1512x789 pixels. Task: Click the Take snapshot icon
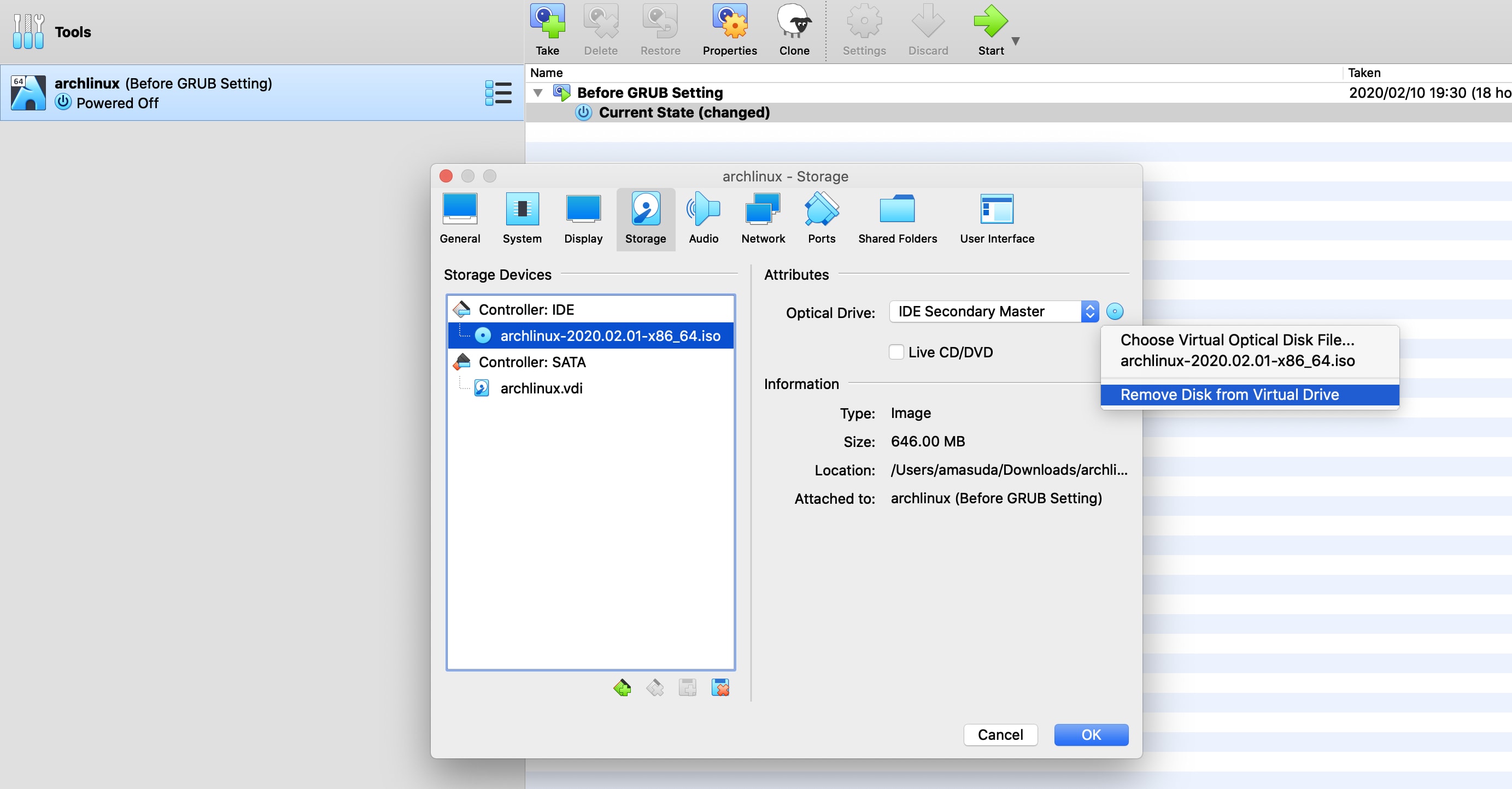coord(547,22)
